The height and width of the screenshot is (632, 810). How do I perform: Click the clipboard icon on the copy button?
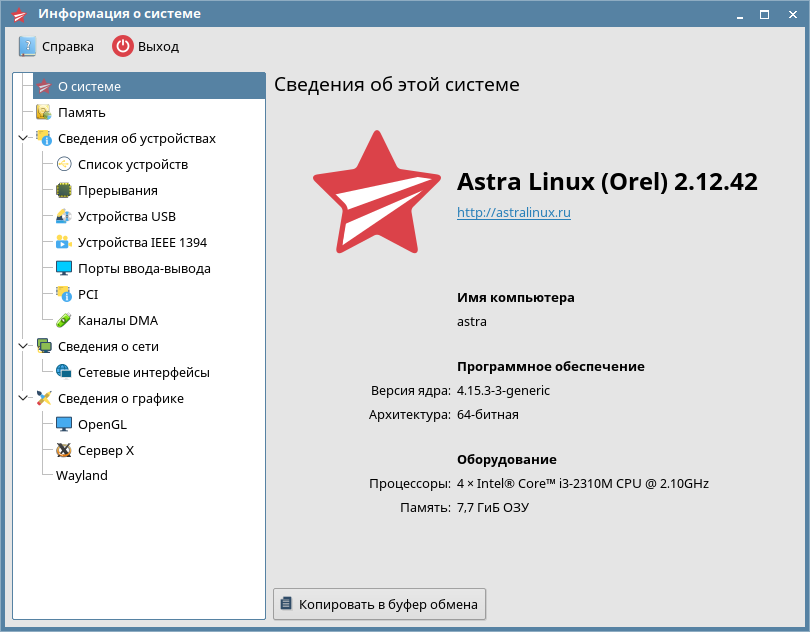tap(286, 603)
